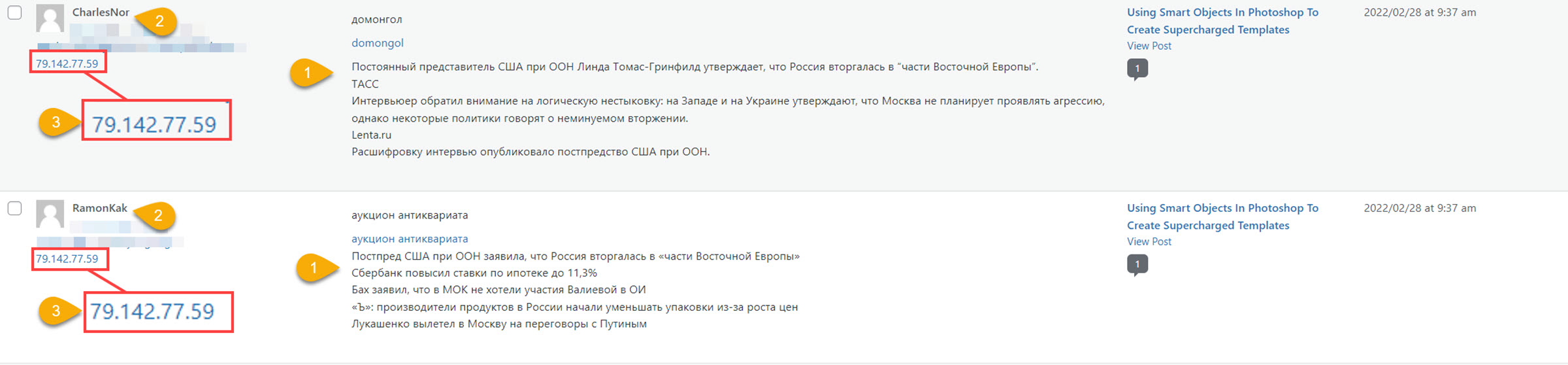Click View Post in the second row
The width and height of the screenshot is (1568, 365).
pyautogui.click(x=1149, y=241)
